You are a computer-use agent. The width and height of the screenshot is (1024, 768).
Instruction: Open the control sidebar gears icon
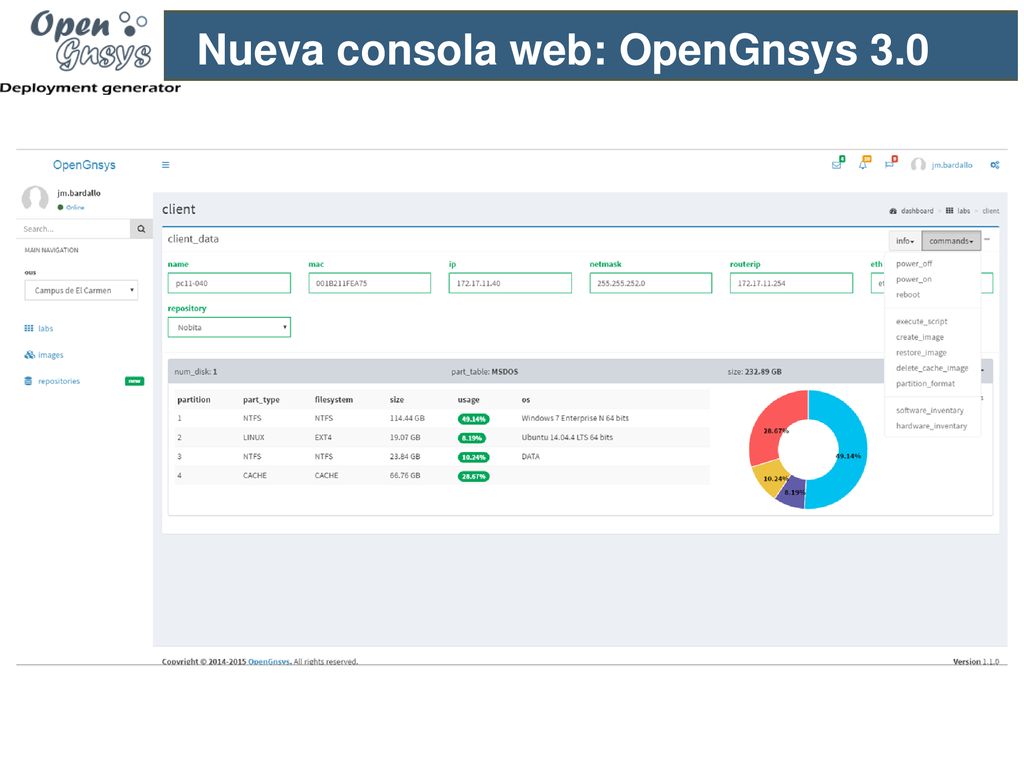995,165
